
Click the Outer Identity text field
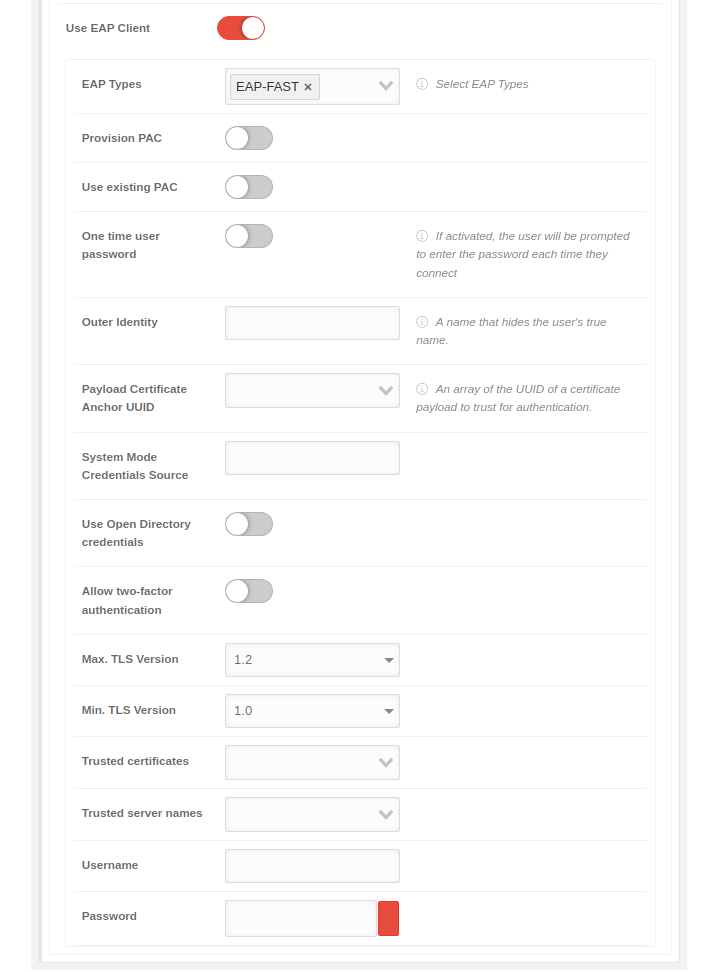[x=312, y=323]
